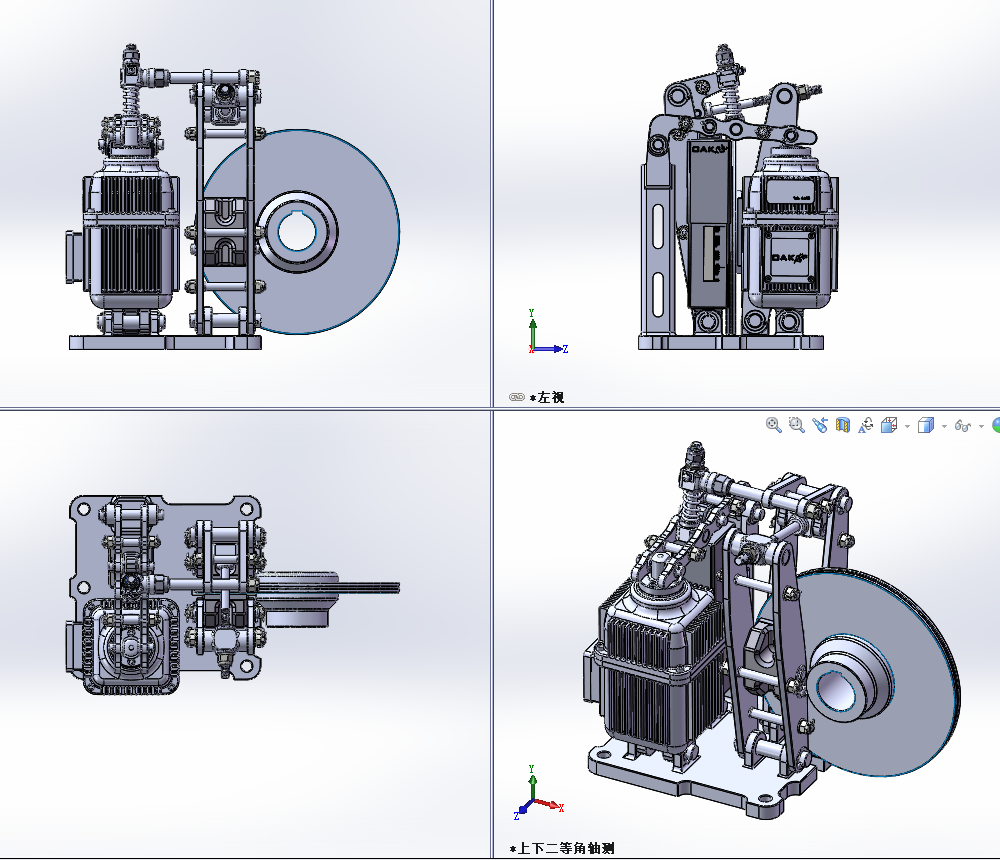
Task: Click the View Orientation cube icon
Action: 889,425
